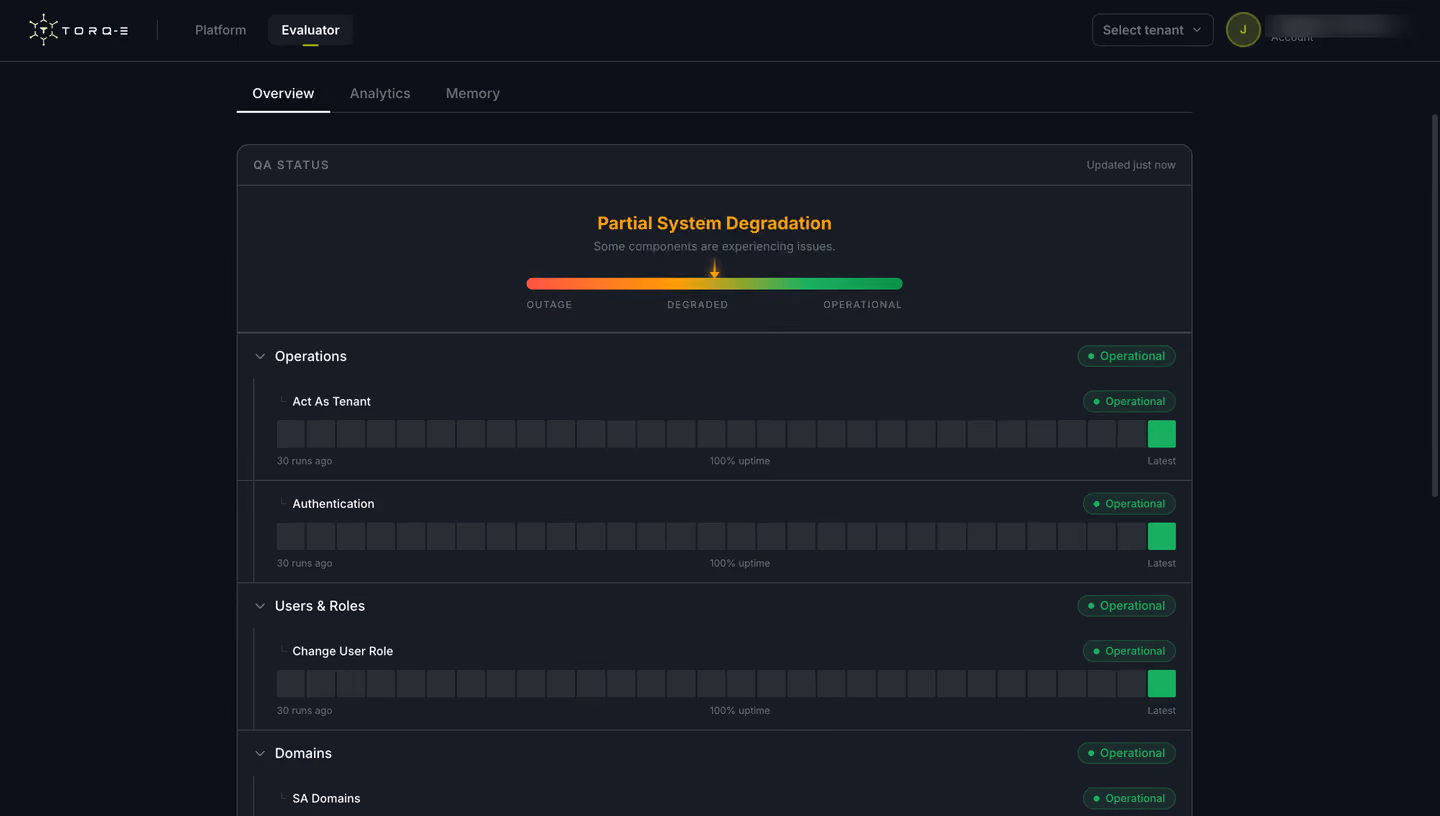Screen dimensions: 1440x816
Task: Click 100% uptime under Act As Tenant
Action: tap(740, 461)
